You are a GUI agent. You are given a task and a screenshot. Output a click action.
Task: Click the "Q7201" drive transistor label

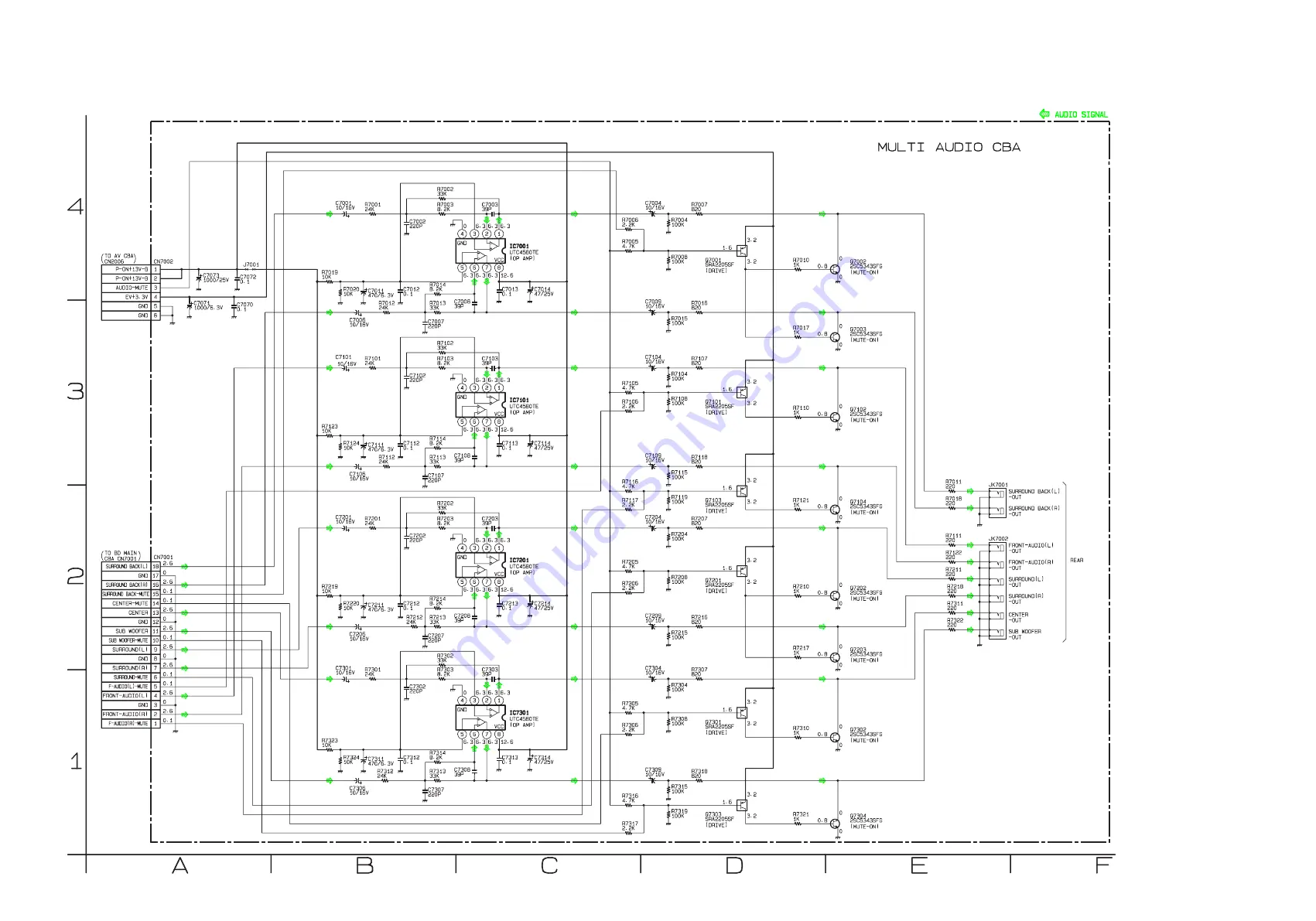coord(713,581)
